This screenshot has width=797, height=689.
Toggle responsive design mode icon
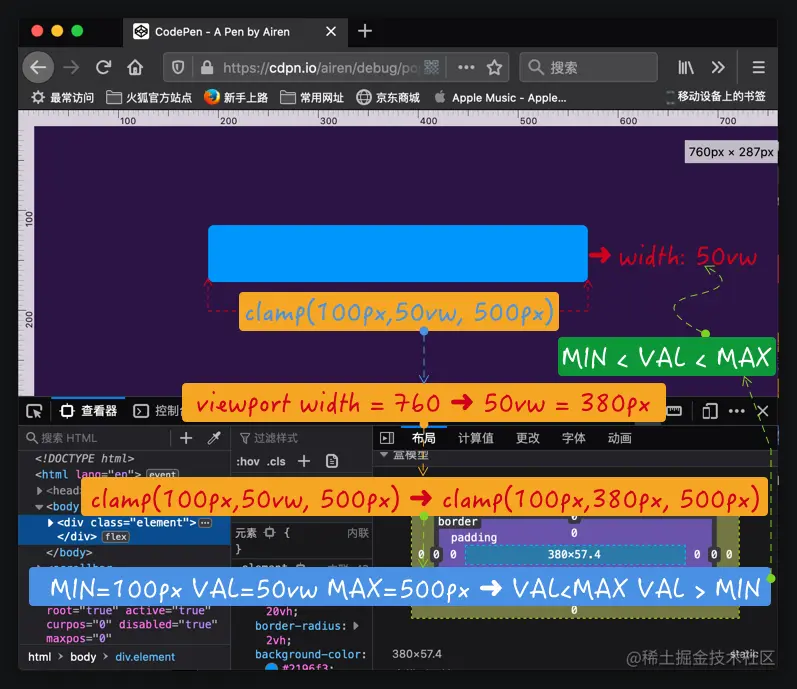[710, 411]
